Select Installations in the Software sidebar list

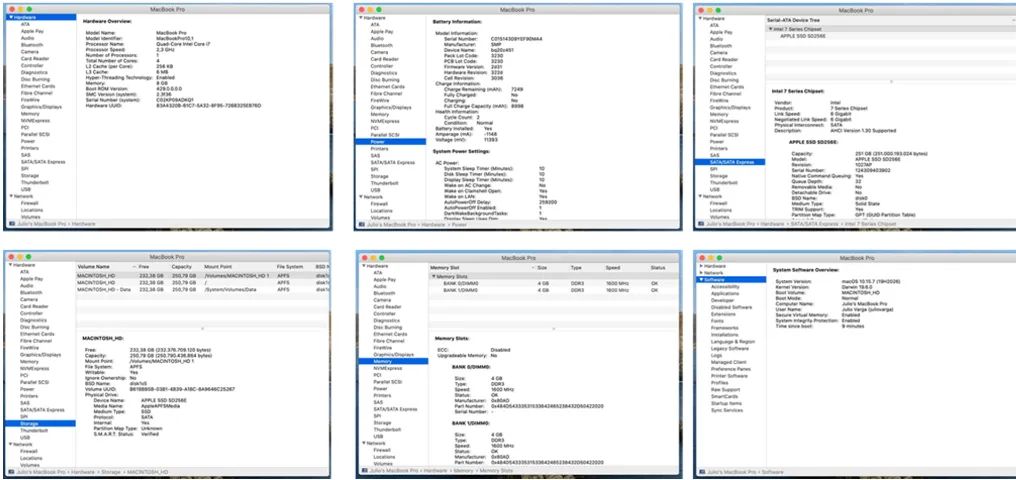pyautogui.click(x=726, y=334)
